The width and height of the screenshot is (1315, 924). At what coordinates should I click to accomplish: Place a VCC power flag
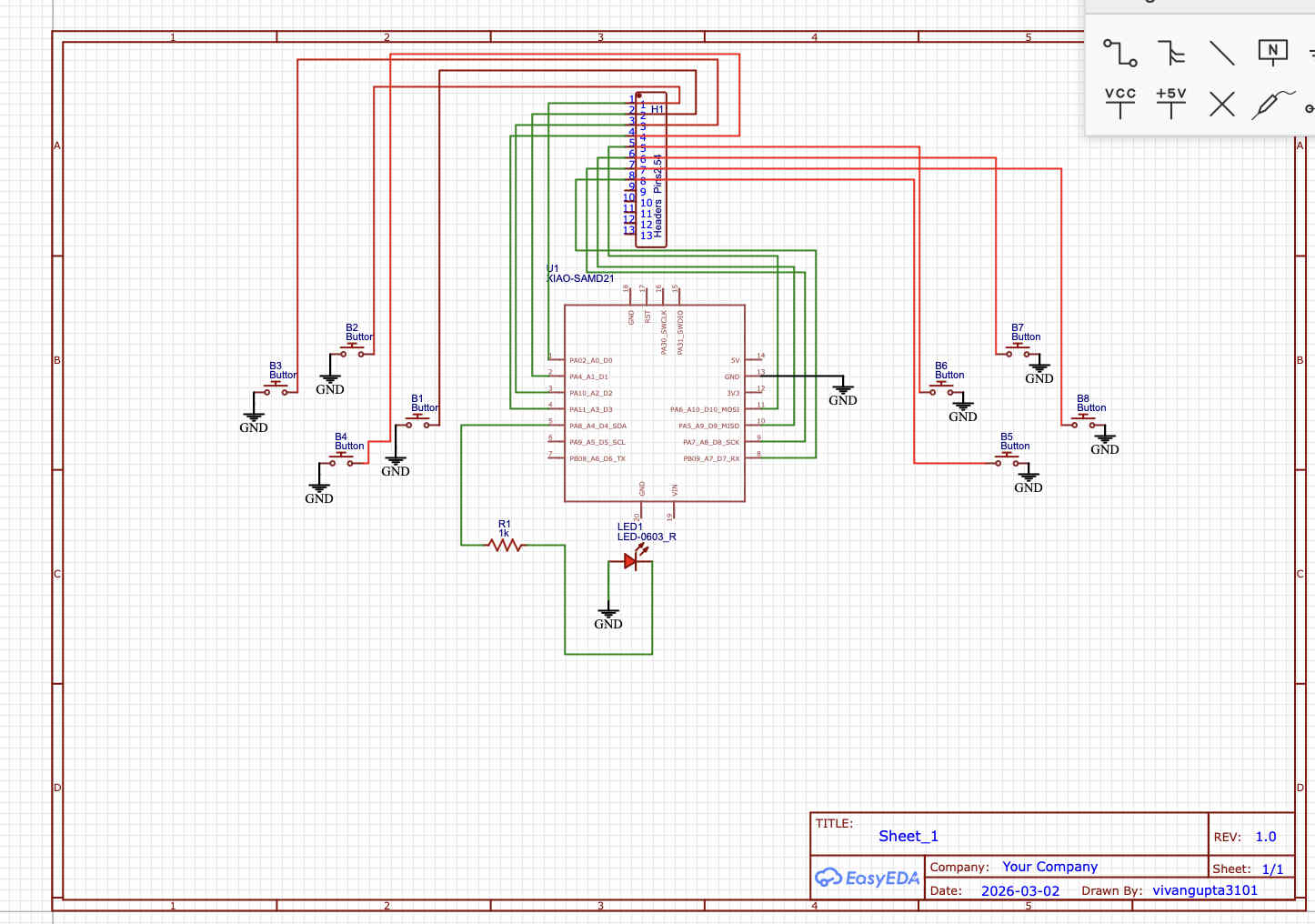pos(1120,103)
